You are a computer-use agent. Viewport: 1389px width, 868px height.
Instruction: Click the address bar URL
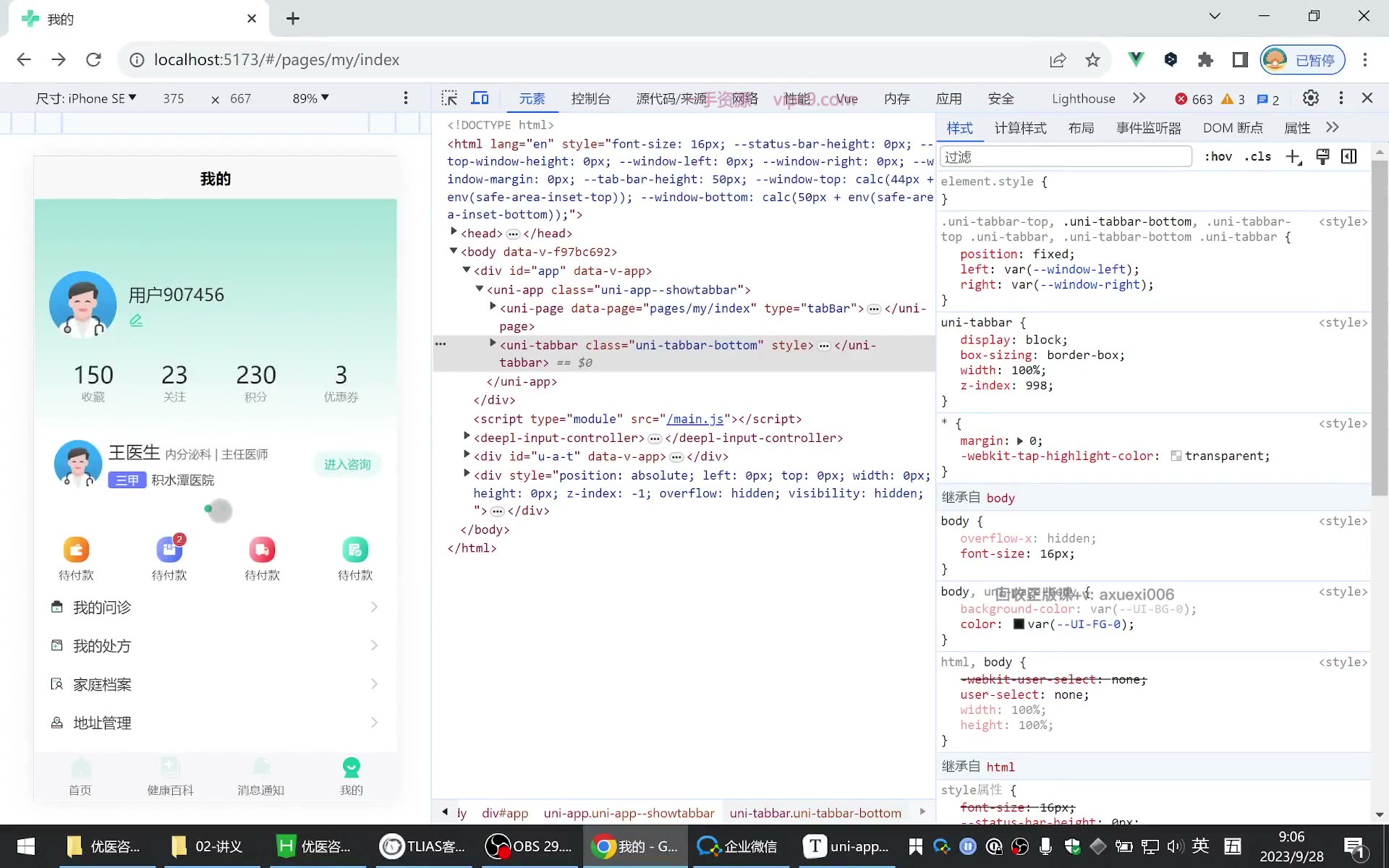(276, 59)
